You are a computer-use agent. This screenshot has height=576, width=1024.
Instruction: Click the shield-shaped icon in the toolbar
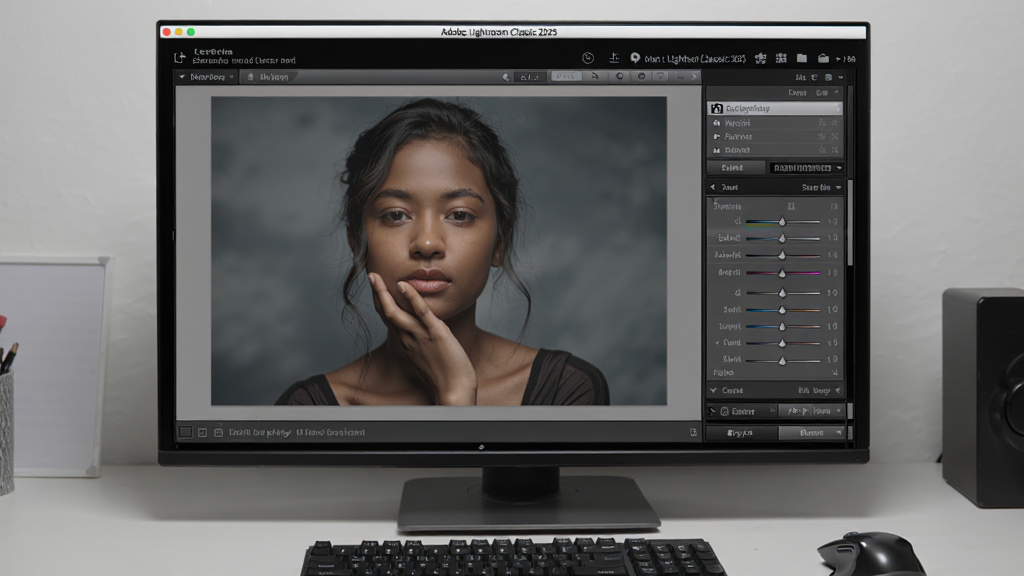tap(661, 76)
